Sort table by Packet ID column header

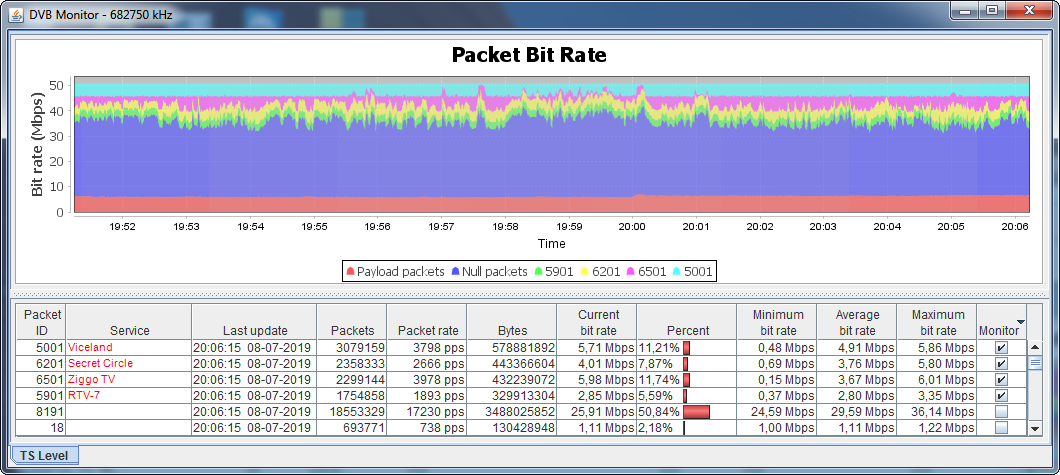point(43,322)
